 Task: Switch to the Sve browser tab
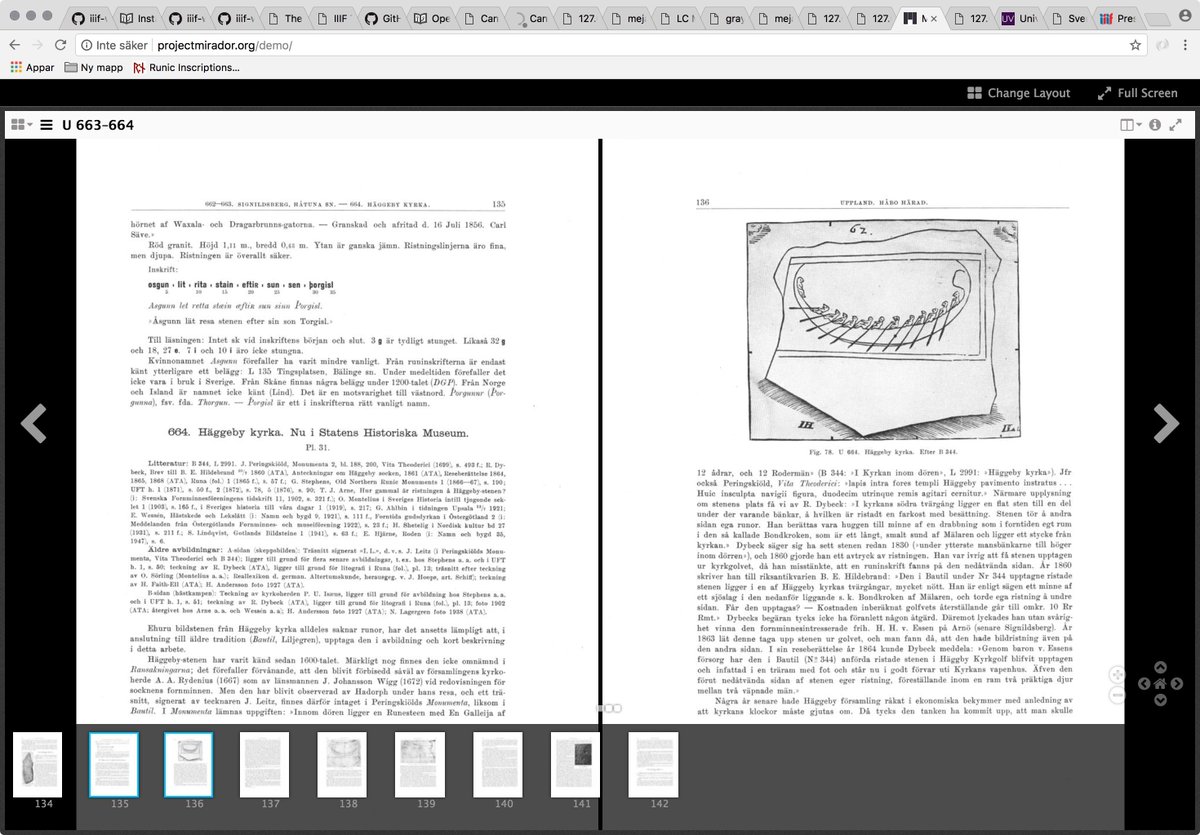[x=1067, y=18]
